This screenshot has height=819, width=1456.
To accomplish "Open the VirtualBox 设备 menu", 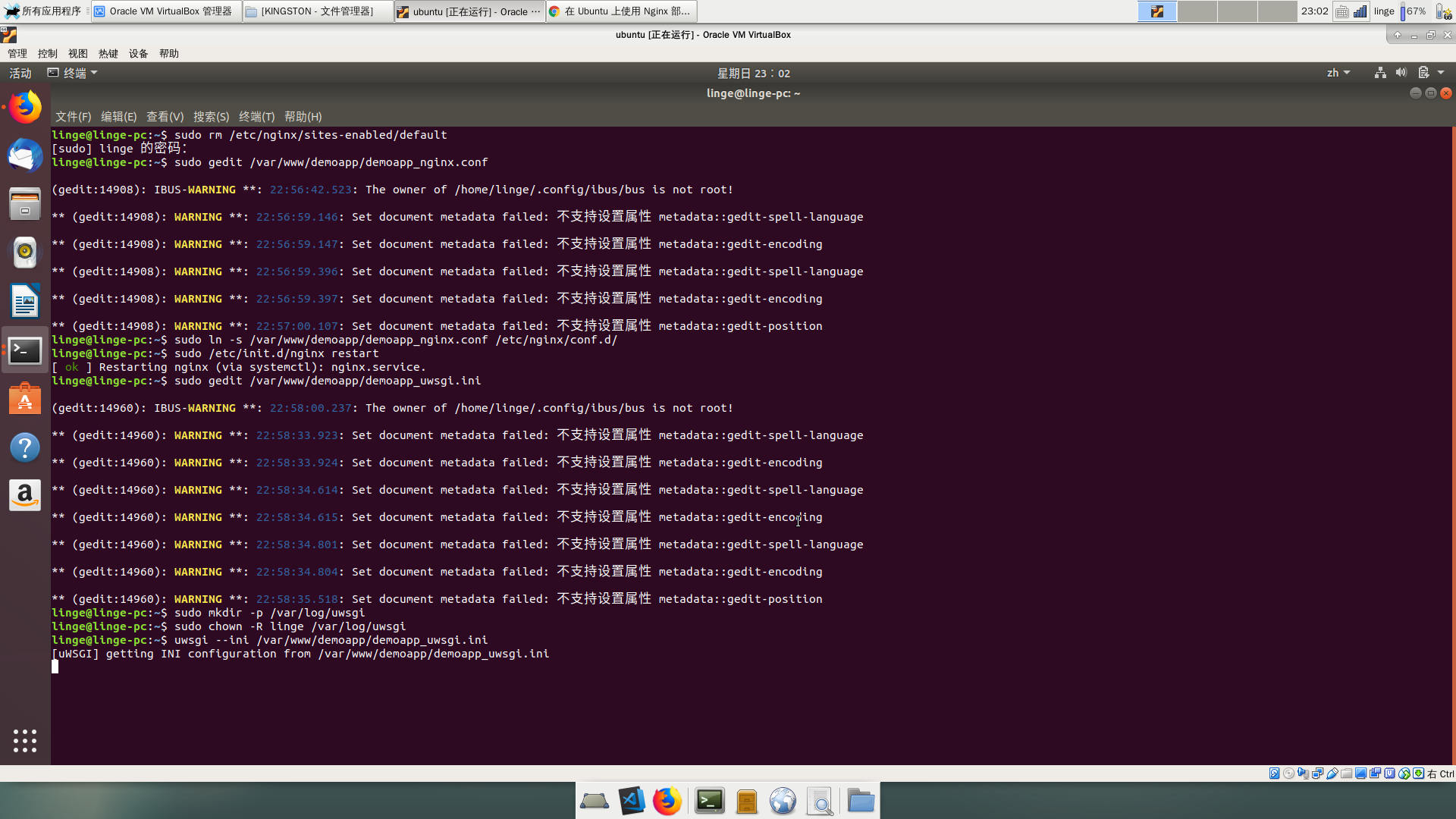I will pos(138,54).
